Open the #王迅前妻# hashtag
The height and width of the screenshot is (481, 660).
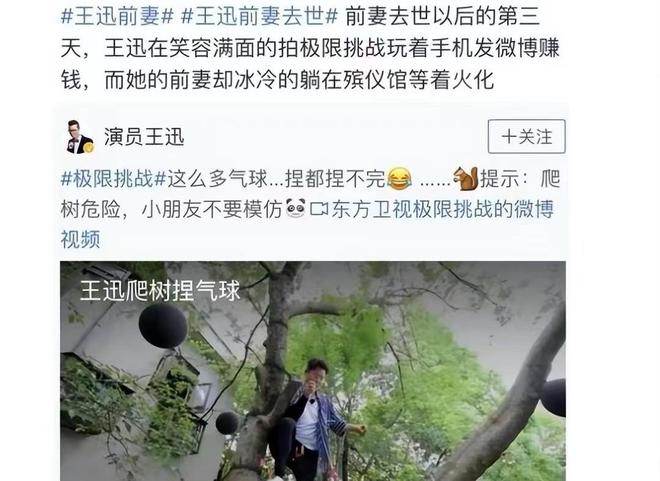117,18
